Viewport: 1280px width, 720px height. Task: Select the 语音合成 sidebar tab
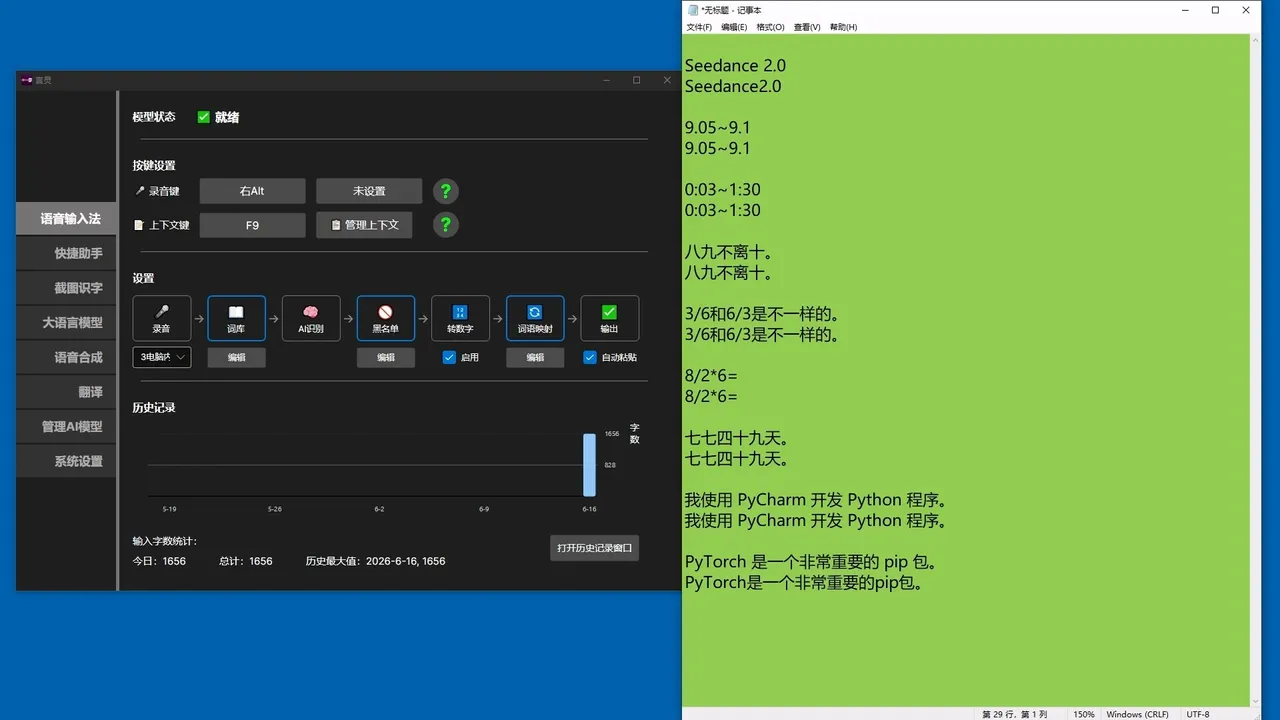pos(67,357)
